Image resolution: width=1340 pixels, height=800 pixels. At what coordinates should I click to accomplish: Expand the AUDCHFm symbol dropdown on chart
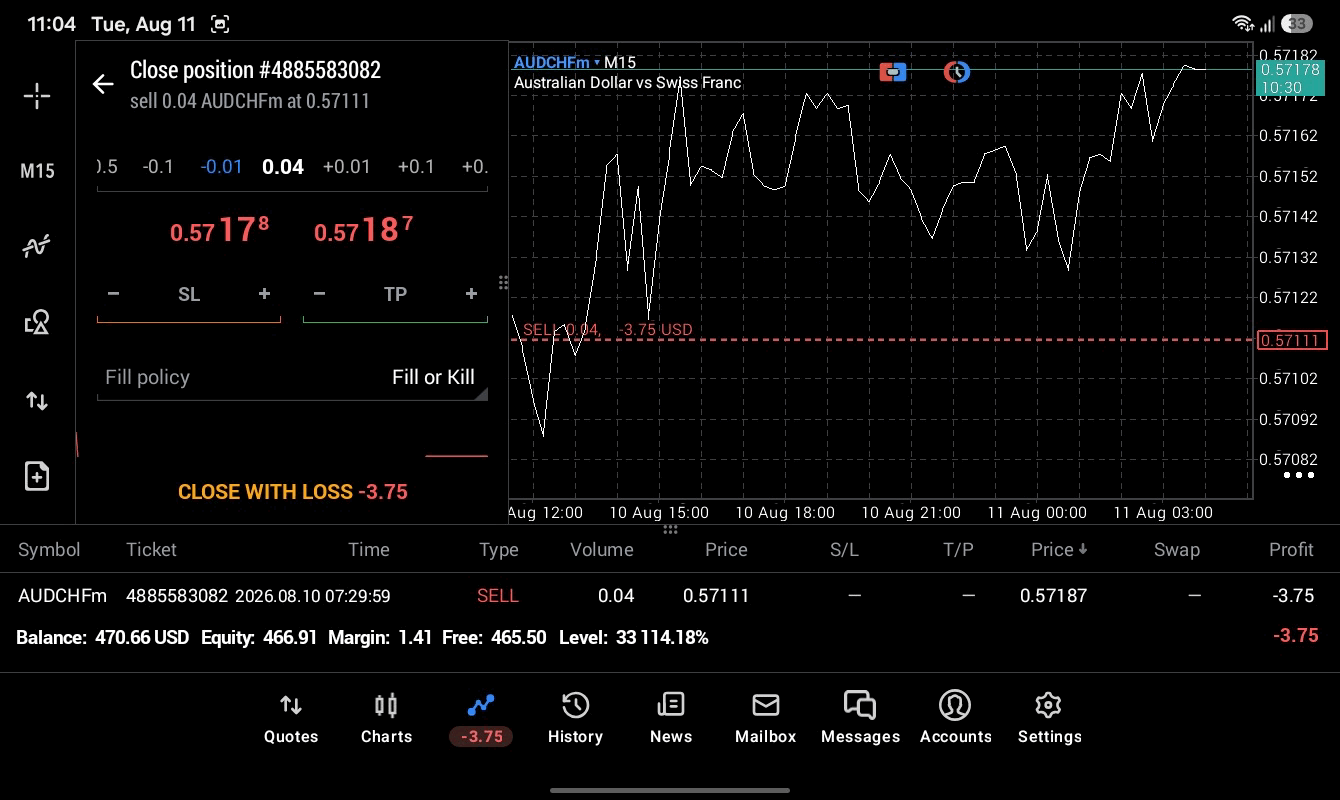pos(557,62)
